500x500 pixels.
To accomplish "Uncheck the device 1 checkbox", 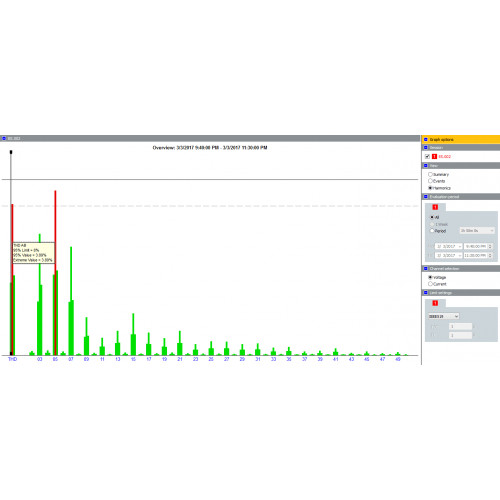I will (427, 156).
